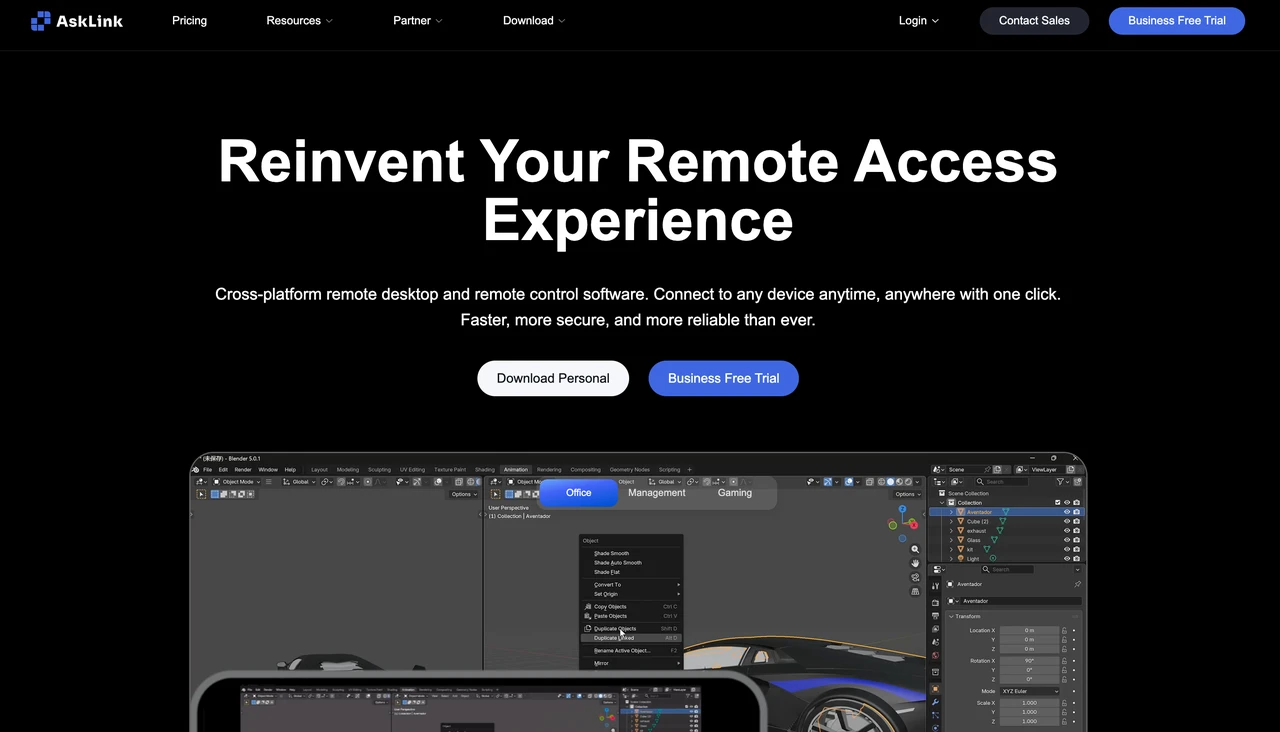Select the Sculpting workspace tab
1280x732 pixels.
[x=379, y=469]
